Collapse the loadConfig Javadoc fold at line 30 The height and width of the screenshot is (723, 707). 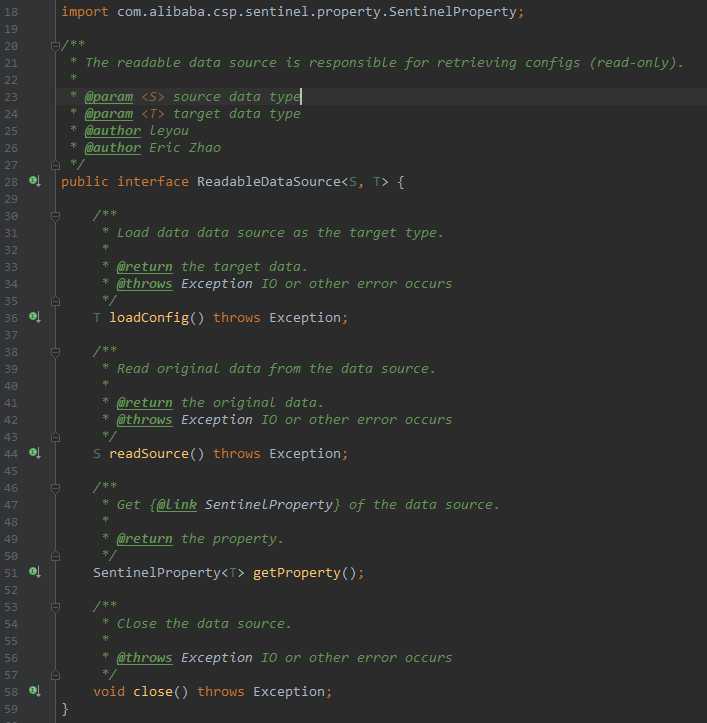pyautogui.click(x=55, y=216)
